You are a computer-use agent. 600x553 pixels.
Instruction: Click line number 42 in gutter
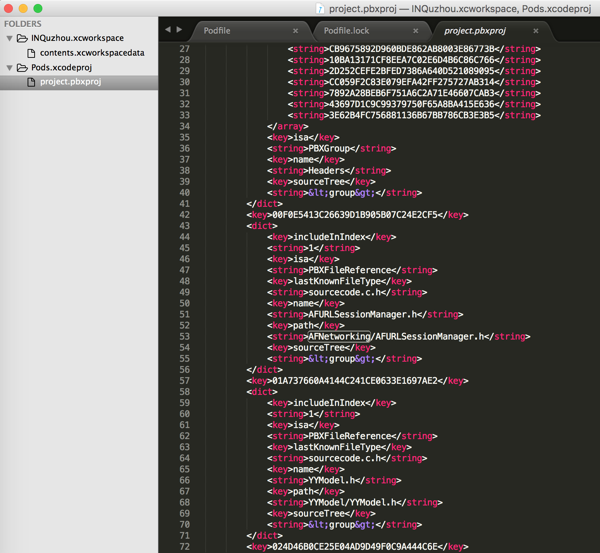(184, 215)
